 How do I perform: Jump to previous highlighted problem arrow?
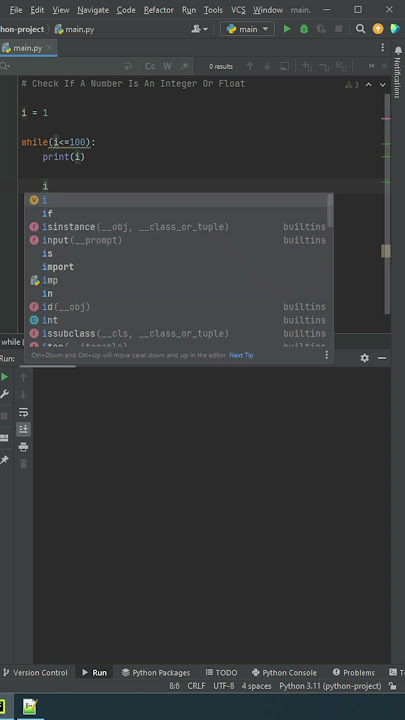coord(368,85)
